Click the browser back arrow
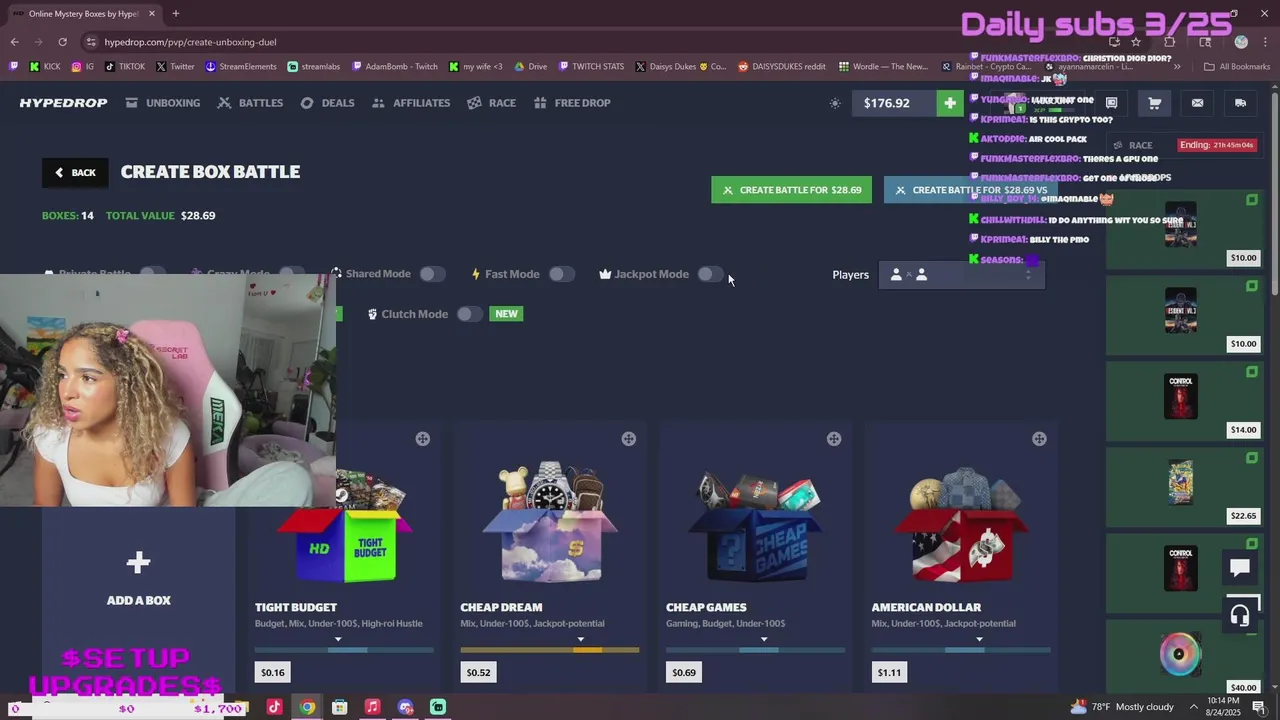The width and height of the screenshot is (1280, 720). pos(14,42)
